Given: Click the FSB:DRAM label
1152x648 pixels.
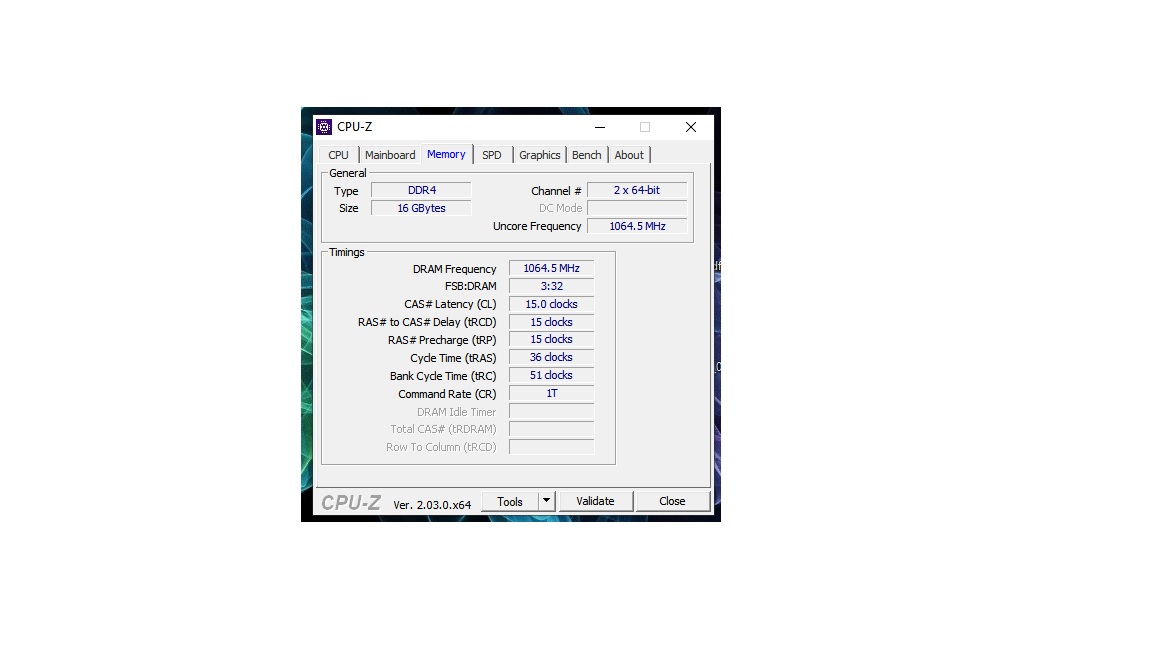Looking at the screenshot, I should pyautogui.click(x=471, y=287).
